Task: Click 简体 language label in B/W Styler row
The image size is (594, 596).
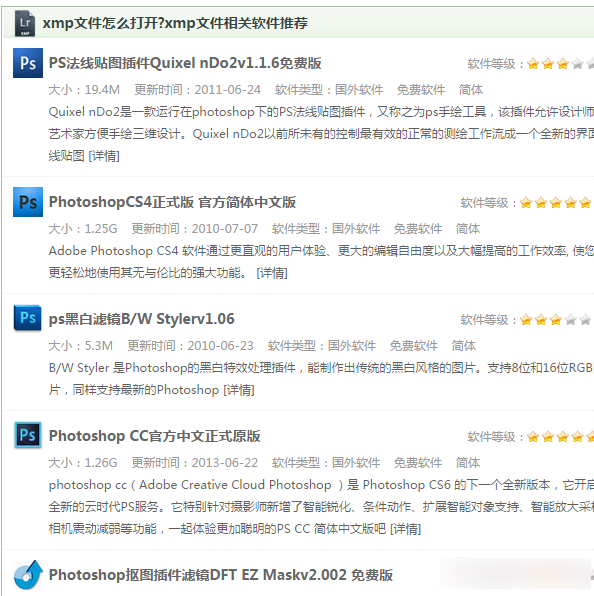Action: pyautogui.click(x=464, y=346)
